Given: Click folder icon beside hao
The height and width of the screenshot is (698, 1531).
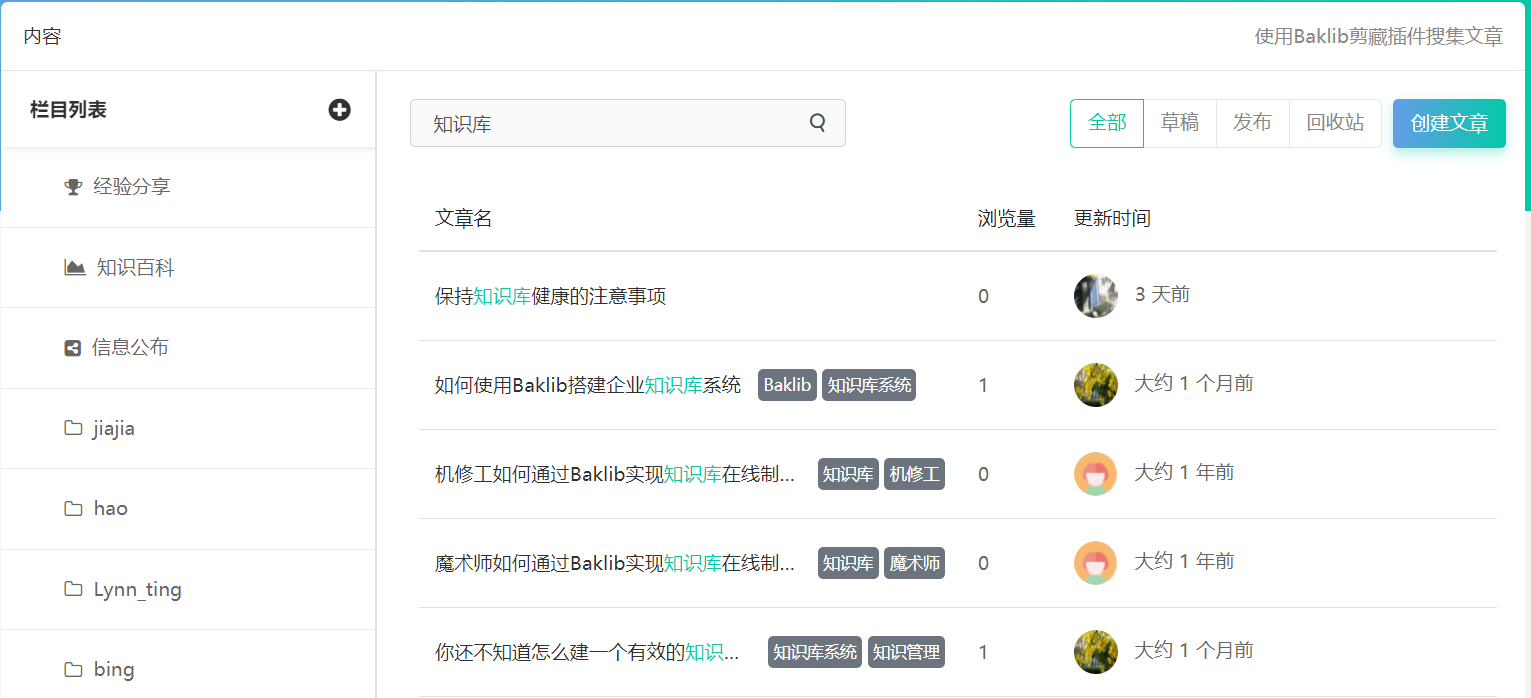Looking at the screenshot, I should (x=73, y=508).
